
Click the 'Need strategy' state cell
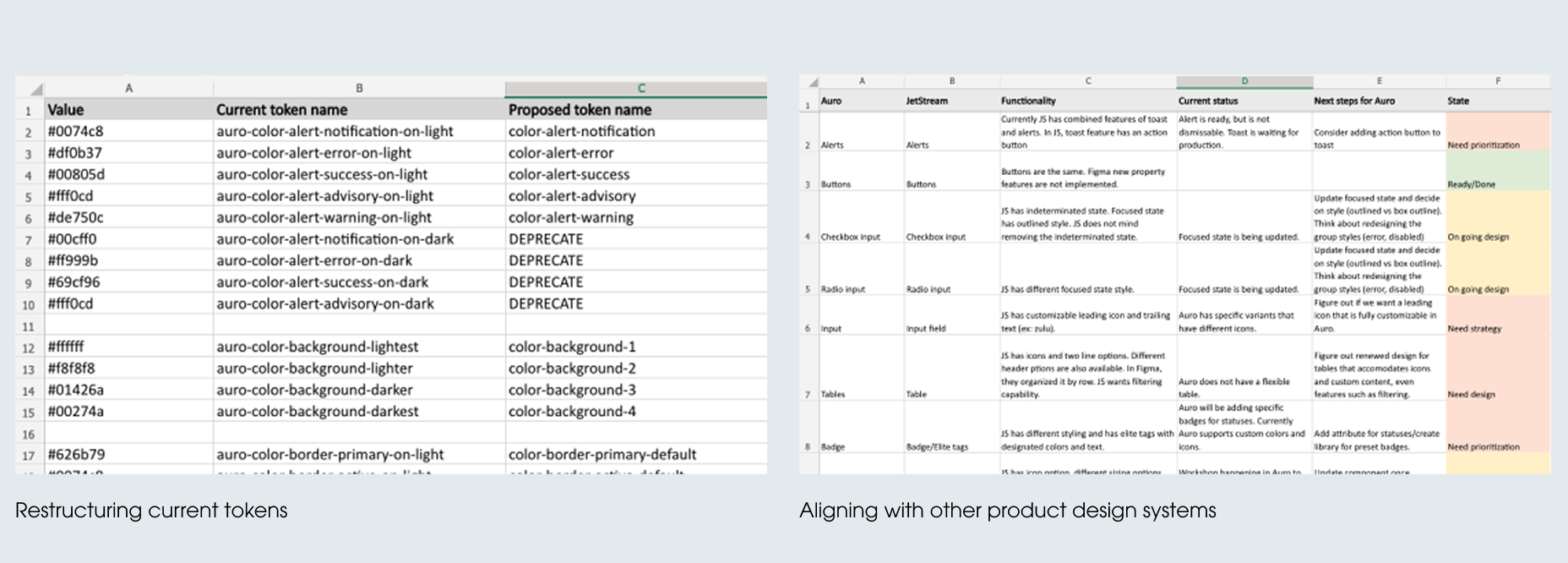pos(1498,315)
